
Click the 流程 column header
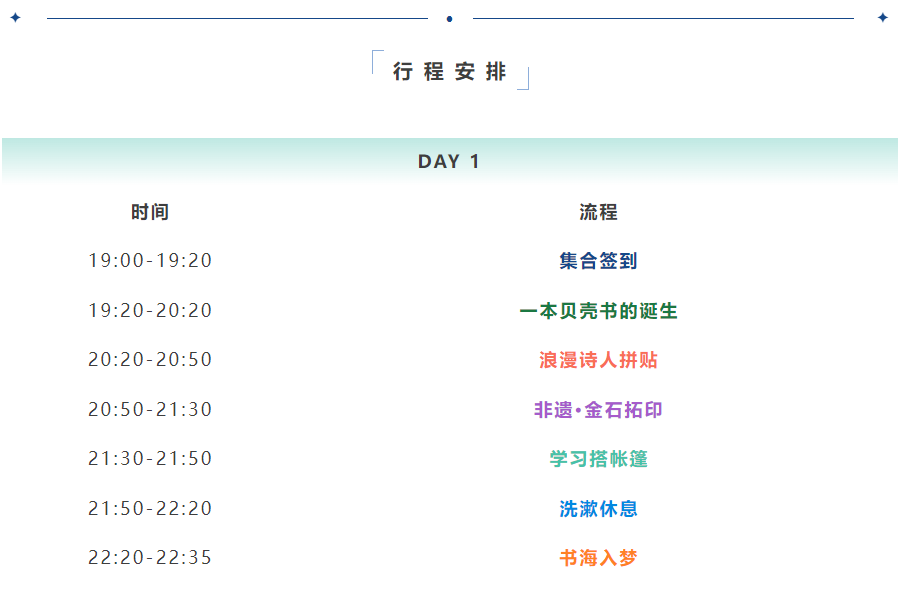click(x=598, y=212)
